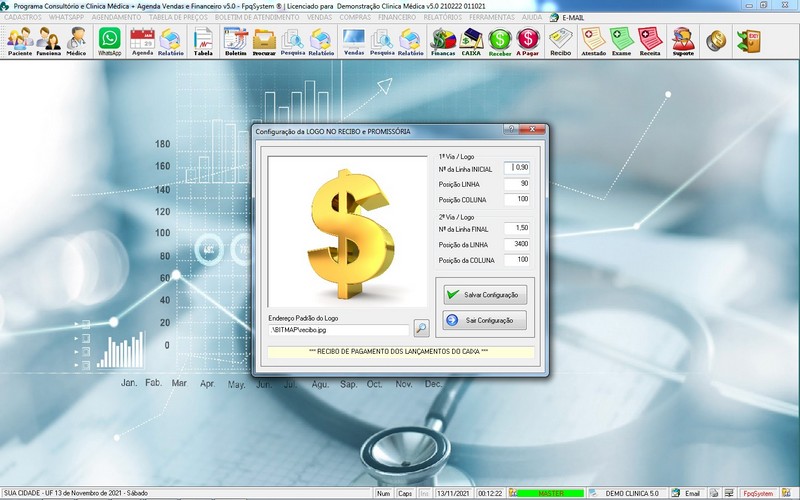This screenshot has height=500, width=800.
Task: Open the Pesquisa icon beside Procurar
Action: [x=292, y=41]
